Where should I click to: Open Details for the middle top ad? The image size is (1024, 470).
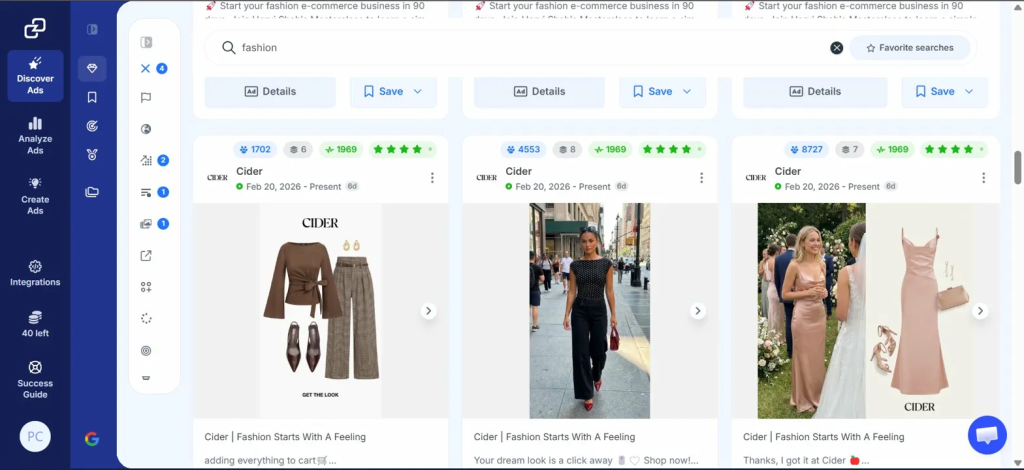coord(539,91)
